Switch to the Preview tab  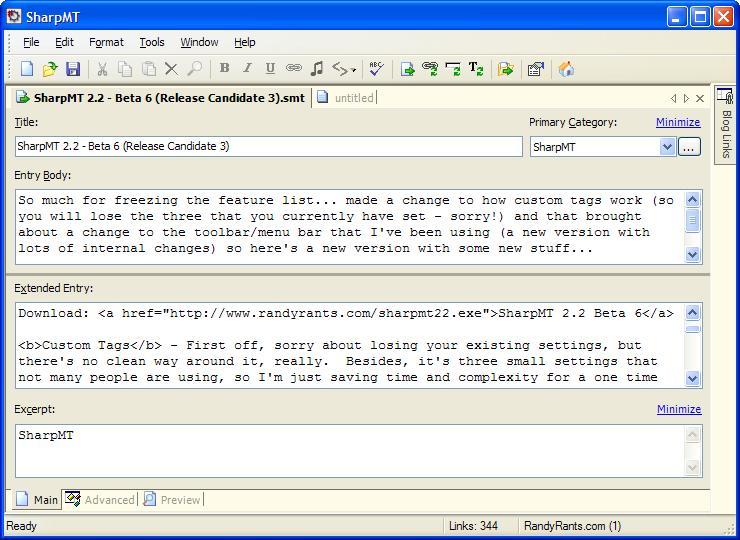(x=172, y=499)
